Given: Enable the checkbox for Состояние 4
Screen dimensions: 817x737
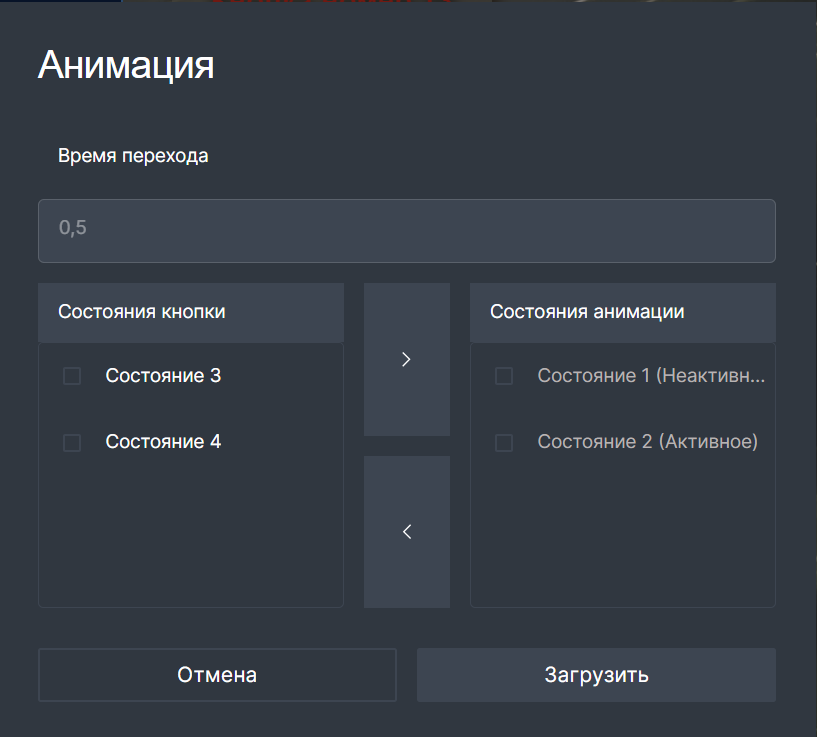Looking at the screenshot, I should (x=71, y=441).
